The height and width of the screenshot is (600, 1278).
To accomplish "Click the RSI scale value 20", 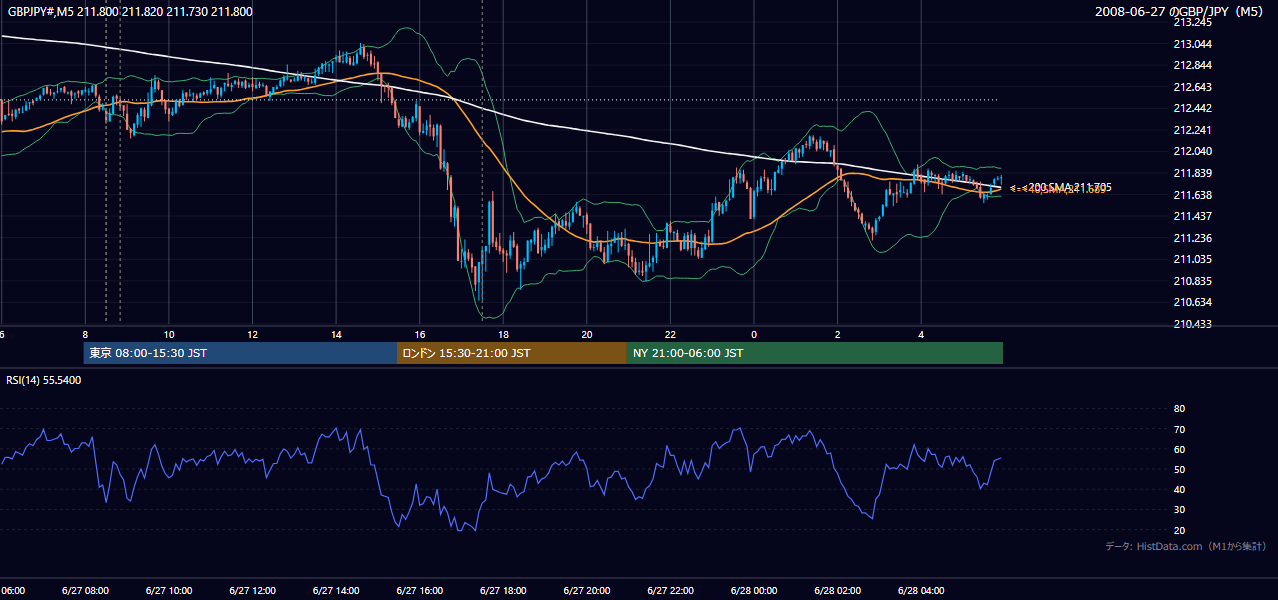I will coord(1179,530).
